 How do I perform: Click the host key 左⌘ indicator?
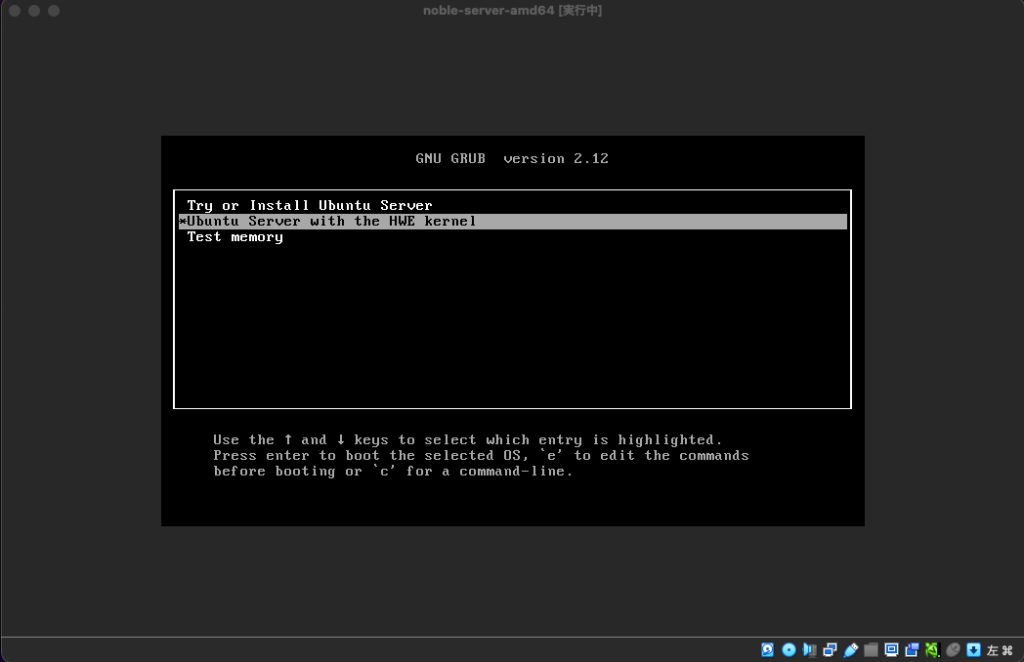click(x=1000, y=650)
